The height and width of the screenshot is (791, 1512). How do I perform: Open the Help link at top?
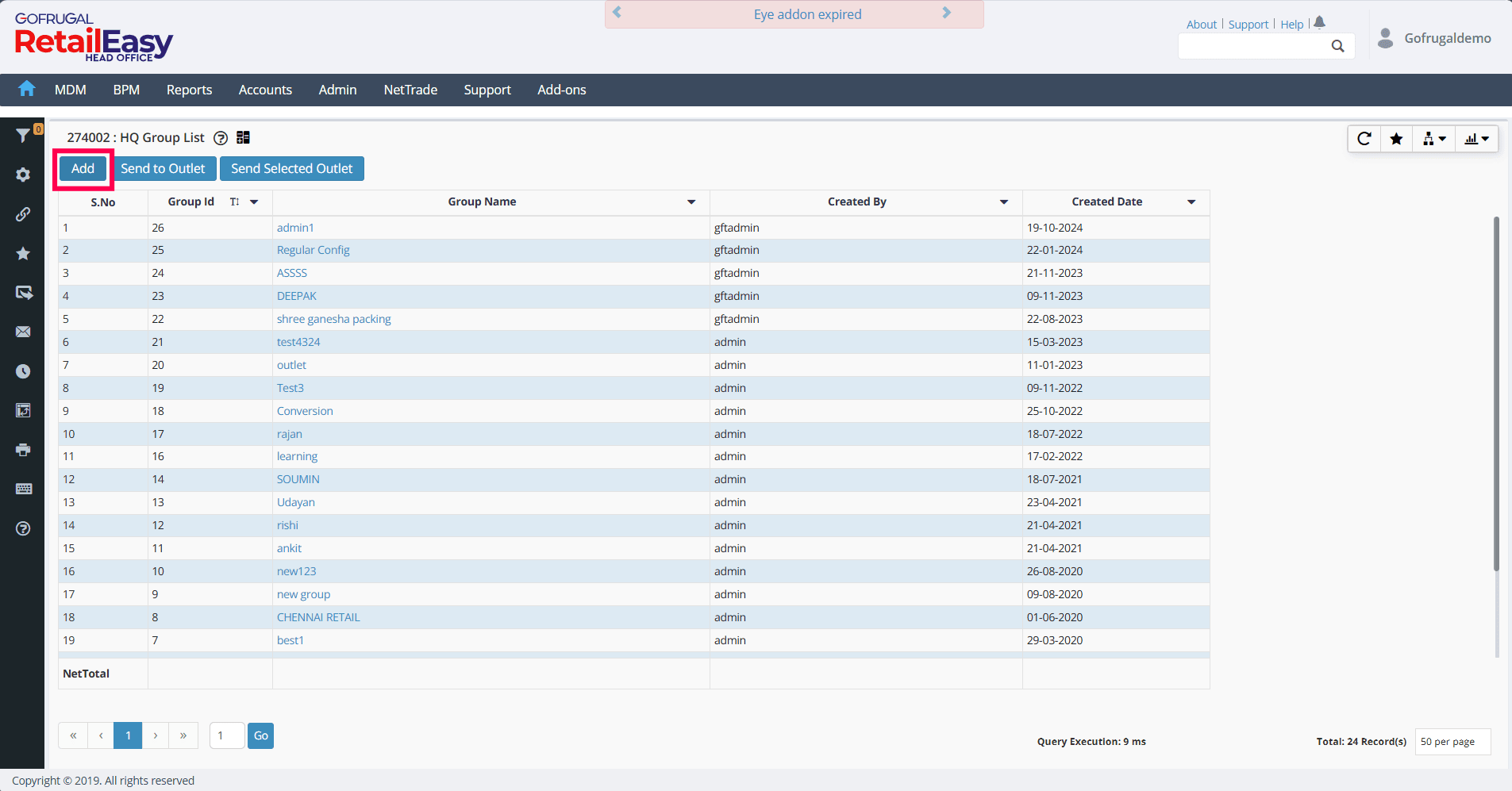click(1291, 25)
